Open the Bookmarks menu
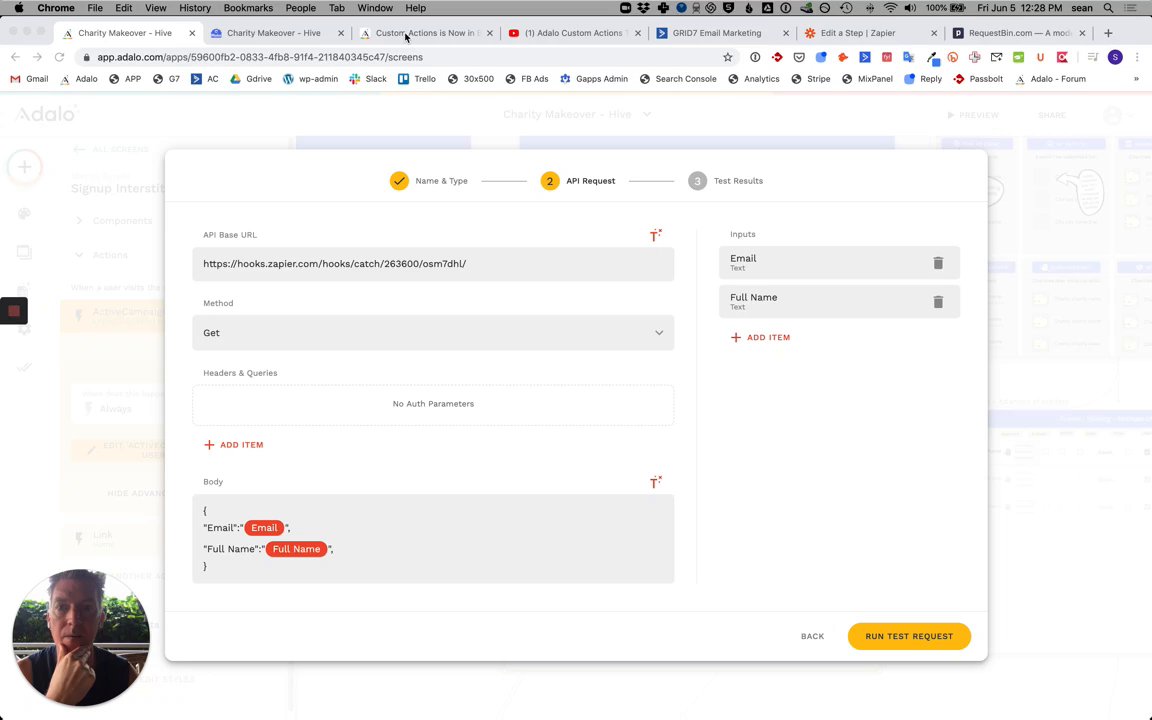 coord(248,8)
